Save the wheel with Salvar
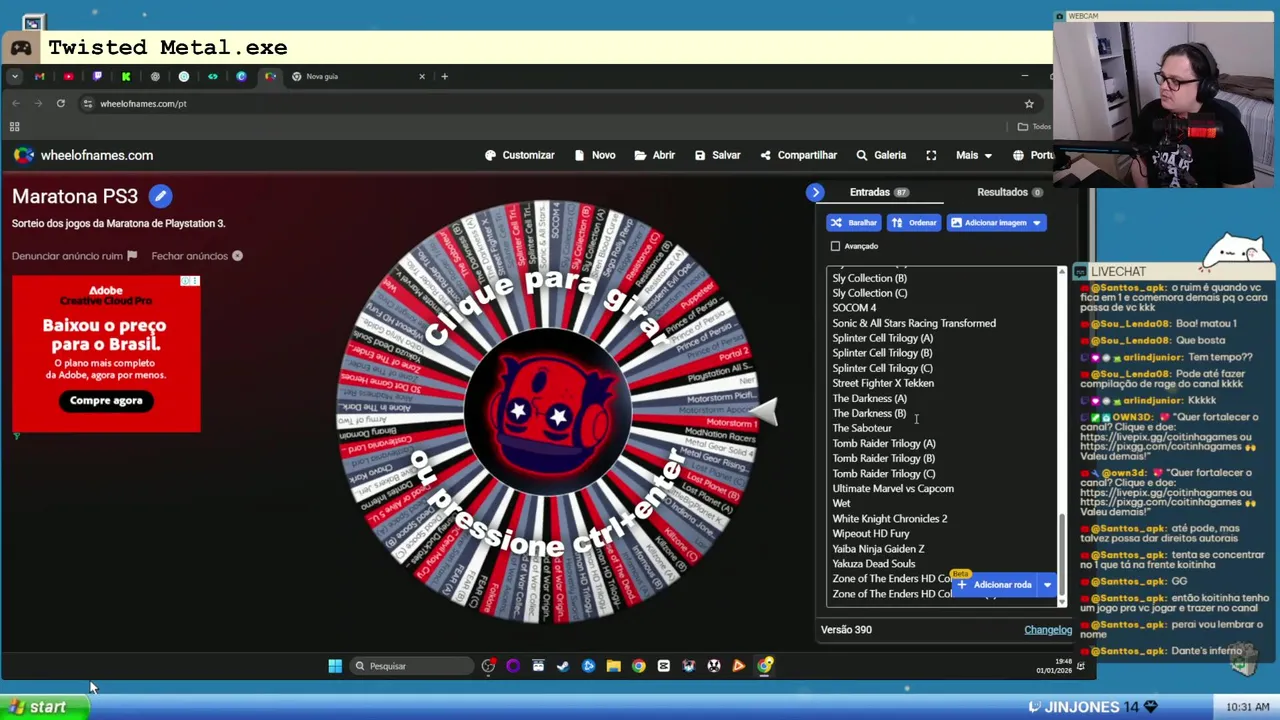1280x720 pixels. [716, 155]
